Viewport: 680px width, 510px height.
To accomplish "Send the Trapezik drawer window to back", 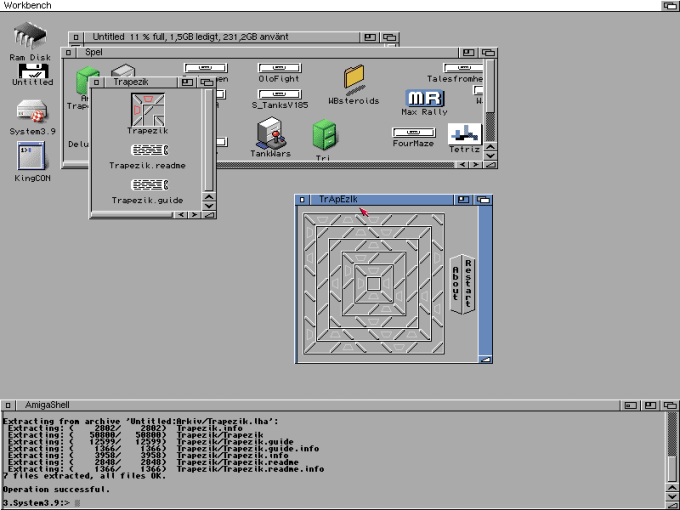I will click(x=207, y=82).
